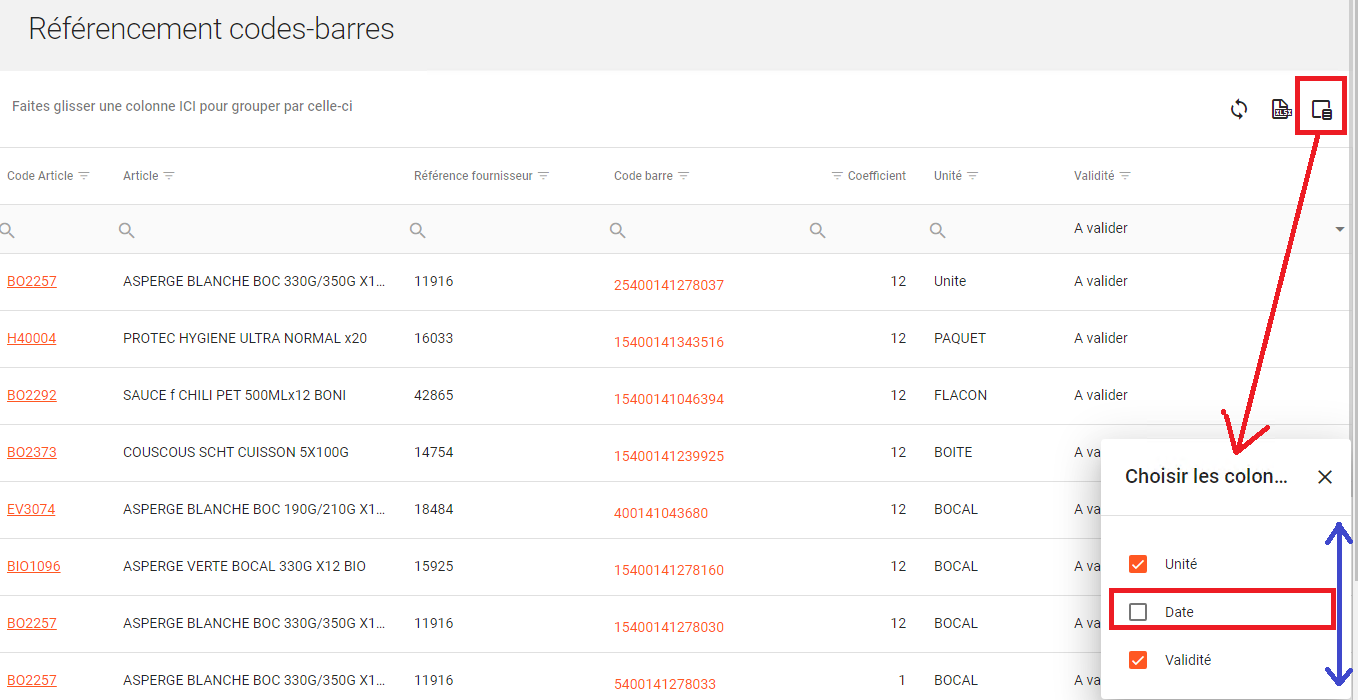The image size is (1358, 700).
Task: Open filter icon for Coefficient column
Action: pyautogui.click(x=837, y=176)
